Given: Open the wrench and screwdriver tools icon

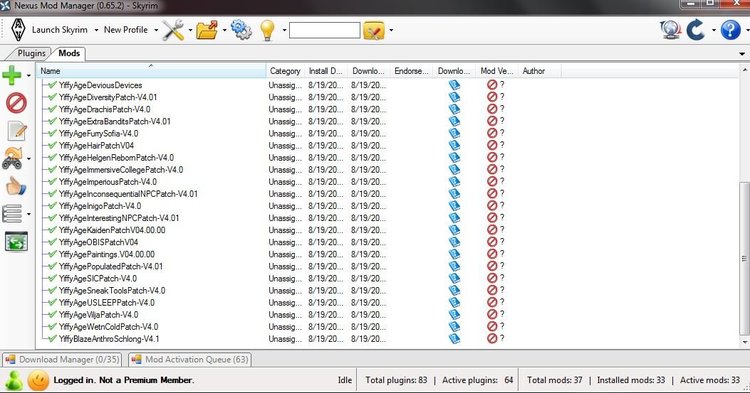Looking at the screenshot, I should (x=173, y=30).
